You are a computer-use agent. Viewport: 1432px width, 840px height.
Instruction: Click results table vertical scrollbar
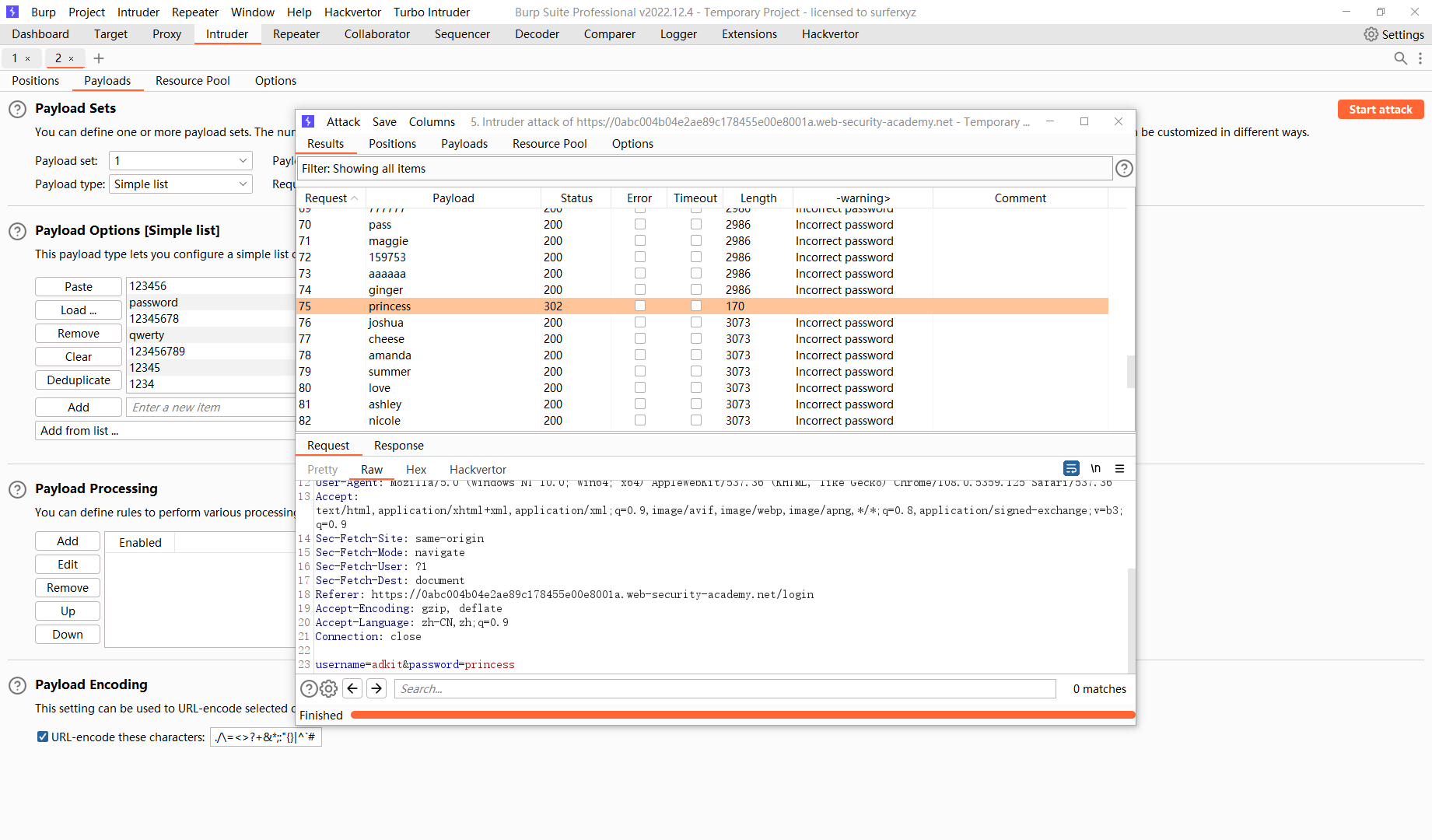[x=1131, y=372]
